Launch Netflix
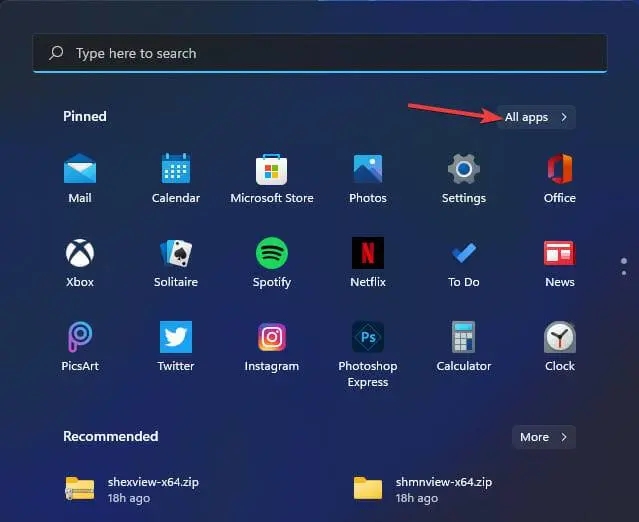Viewport: 639px width, 522px height. point(368,263)
